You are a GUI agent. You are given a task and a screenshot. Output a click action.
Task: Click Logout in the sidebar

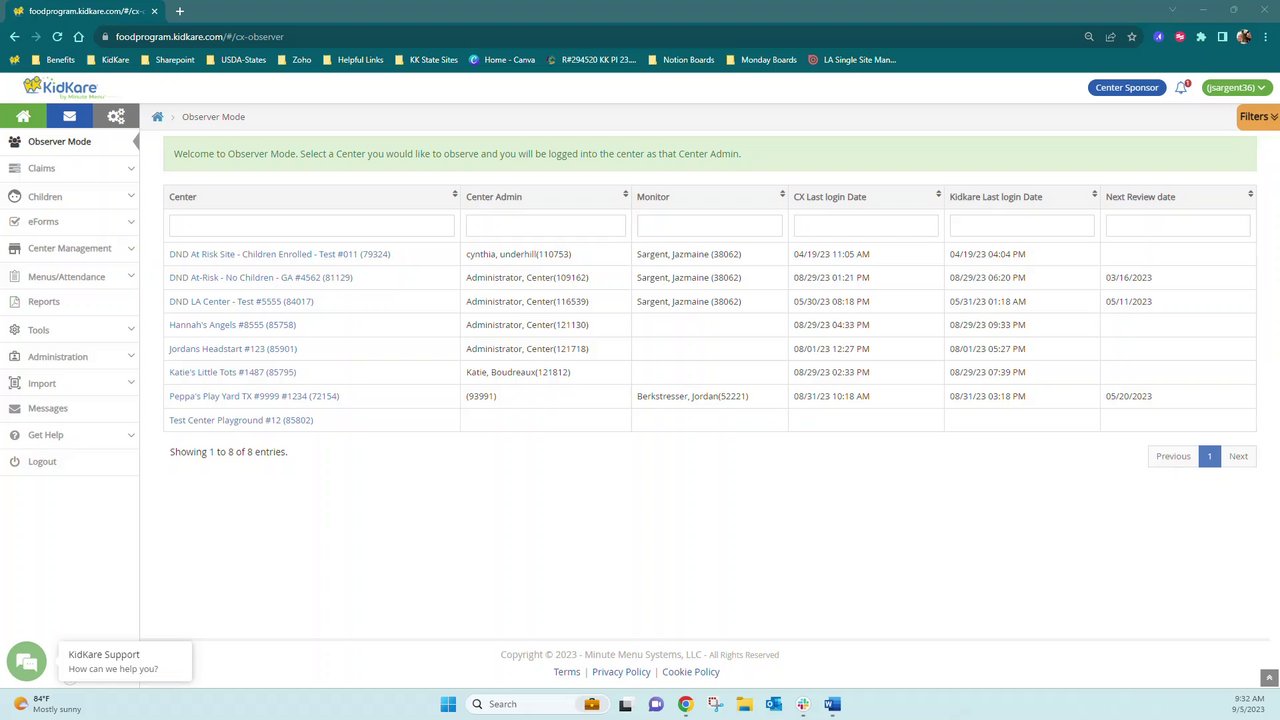coord(70,462)
